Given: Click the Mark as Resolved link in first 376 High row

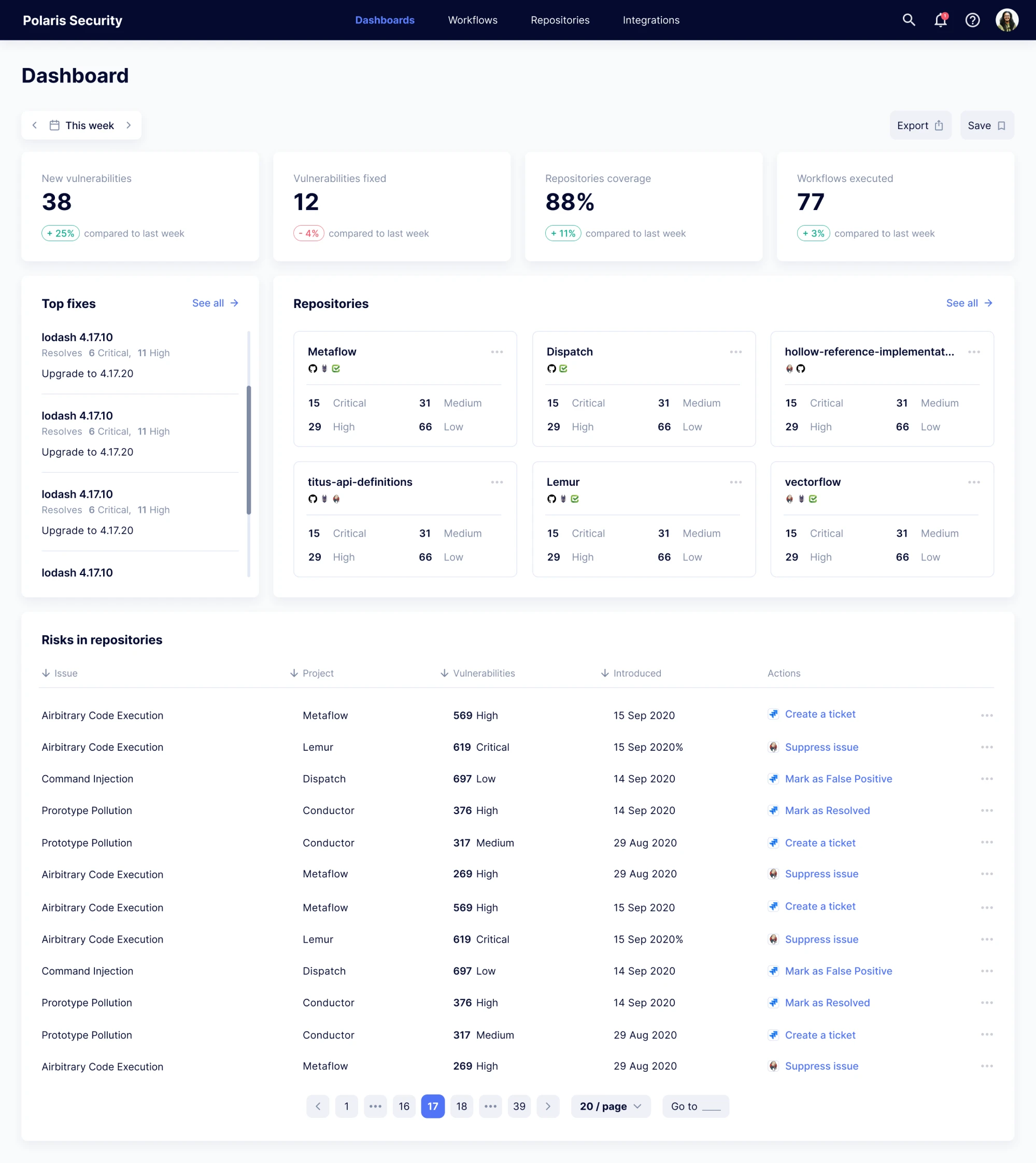Looking at the screenshot, I should click(x=827, y=810).
